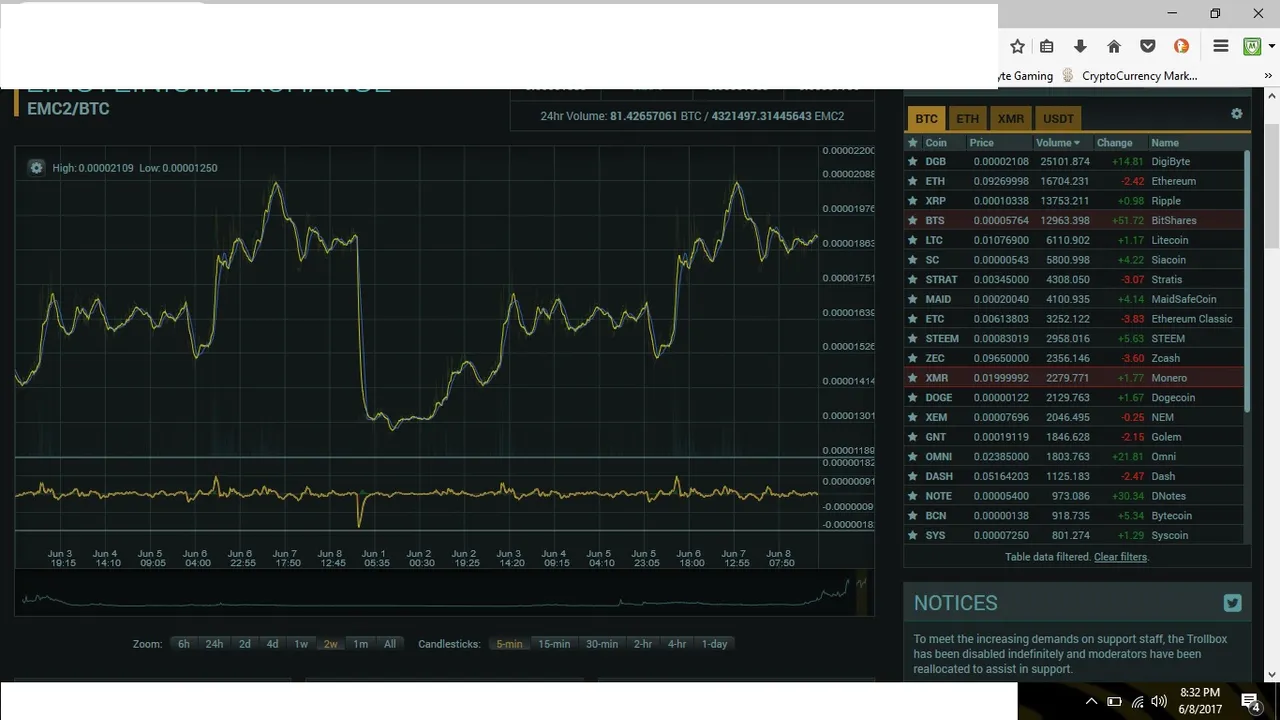The image size is (1280, 720).
Task: Set chart zoom to 1m
Action: (x=360, y=644)
